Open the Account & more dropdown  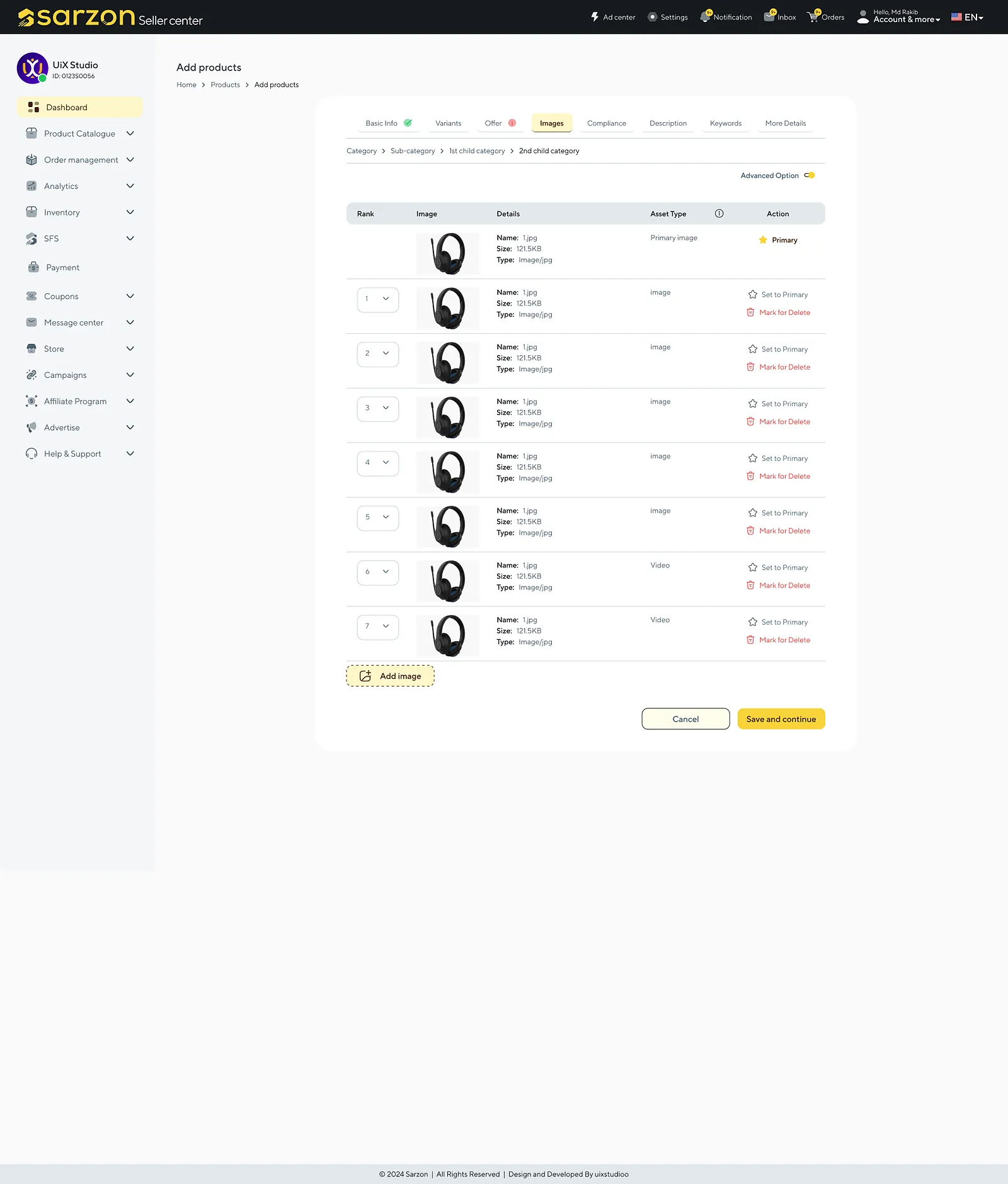[907, 20]
